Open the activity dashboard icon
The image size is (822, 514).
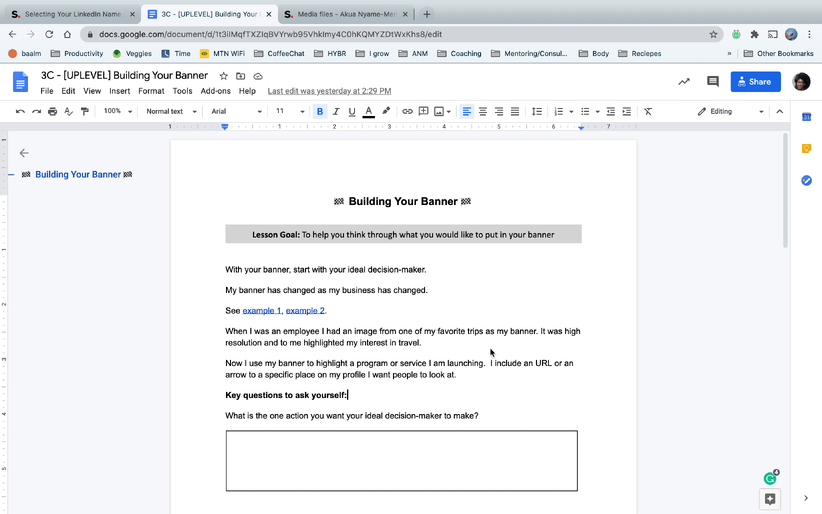(684, 81)
